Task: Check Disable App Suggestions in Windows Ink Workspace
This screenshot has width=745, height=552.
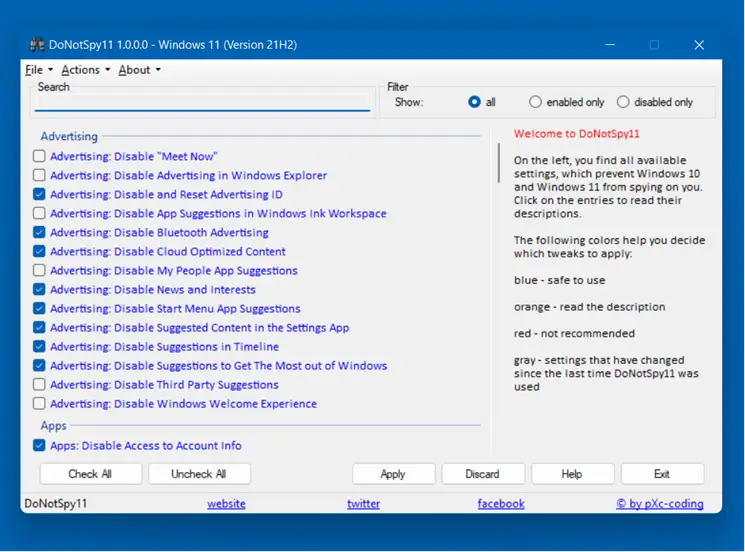Action: point(39,213)
